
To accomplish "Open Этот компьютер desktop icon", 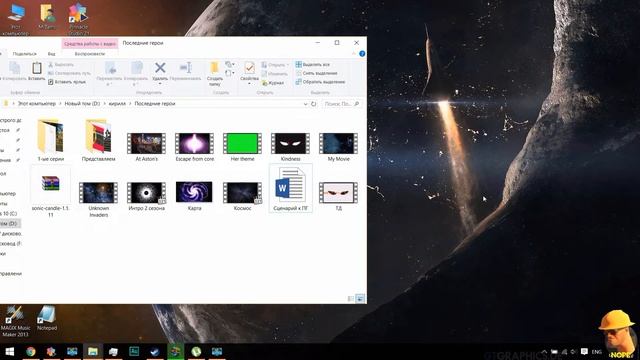I will click(x=16, y=18).
